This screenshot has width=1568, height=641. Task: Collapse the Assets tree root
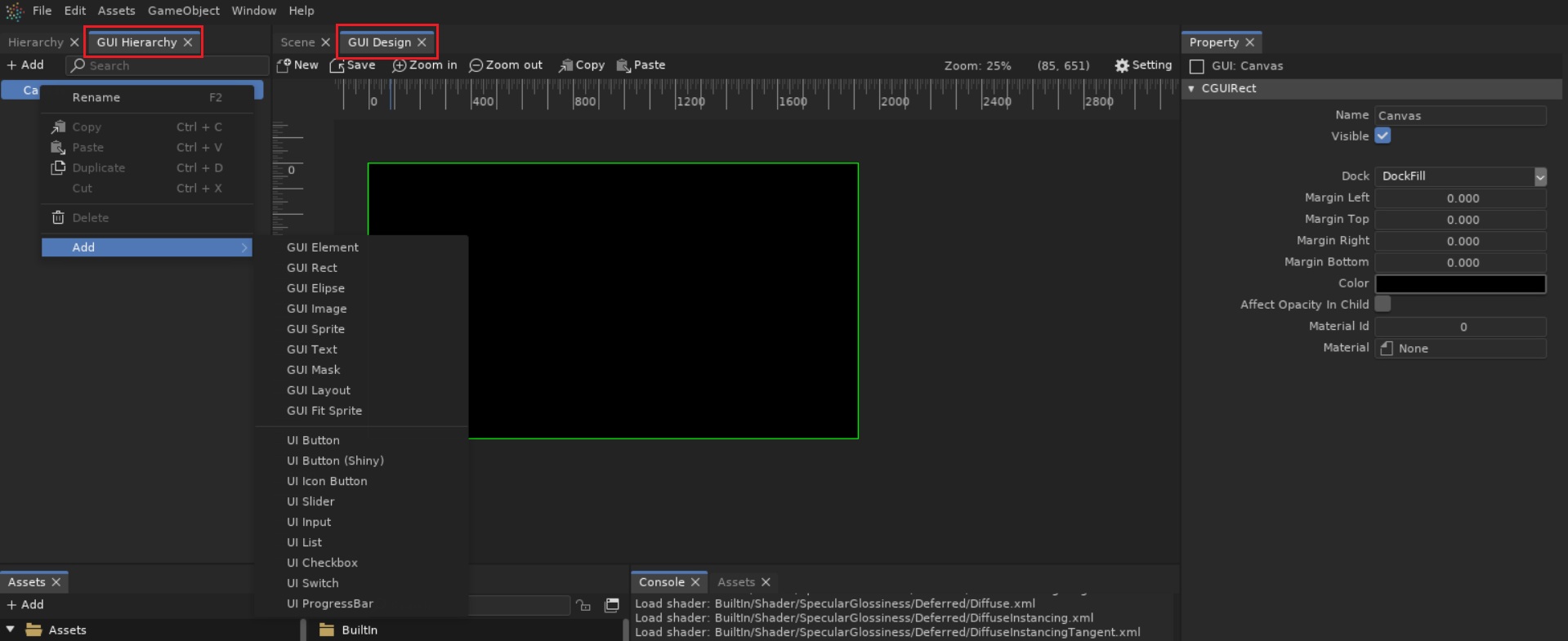coord(11,630)
